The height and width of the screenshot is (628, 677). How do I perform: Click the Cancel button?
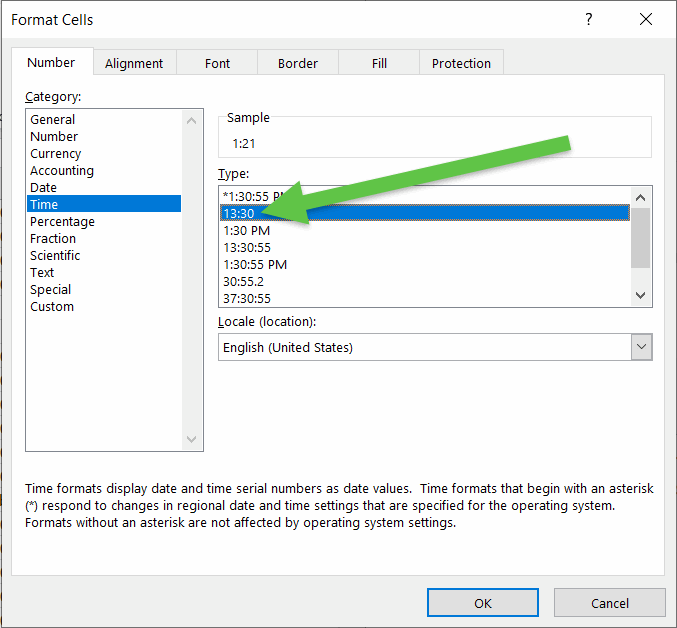(x=609, y=603)
